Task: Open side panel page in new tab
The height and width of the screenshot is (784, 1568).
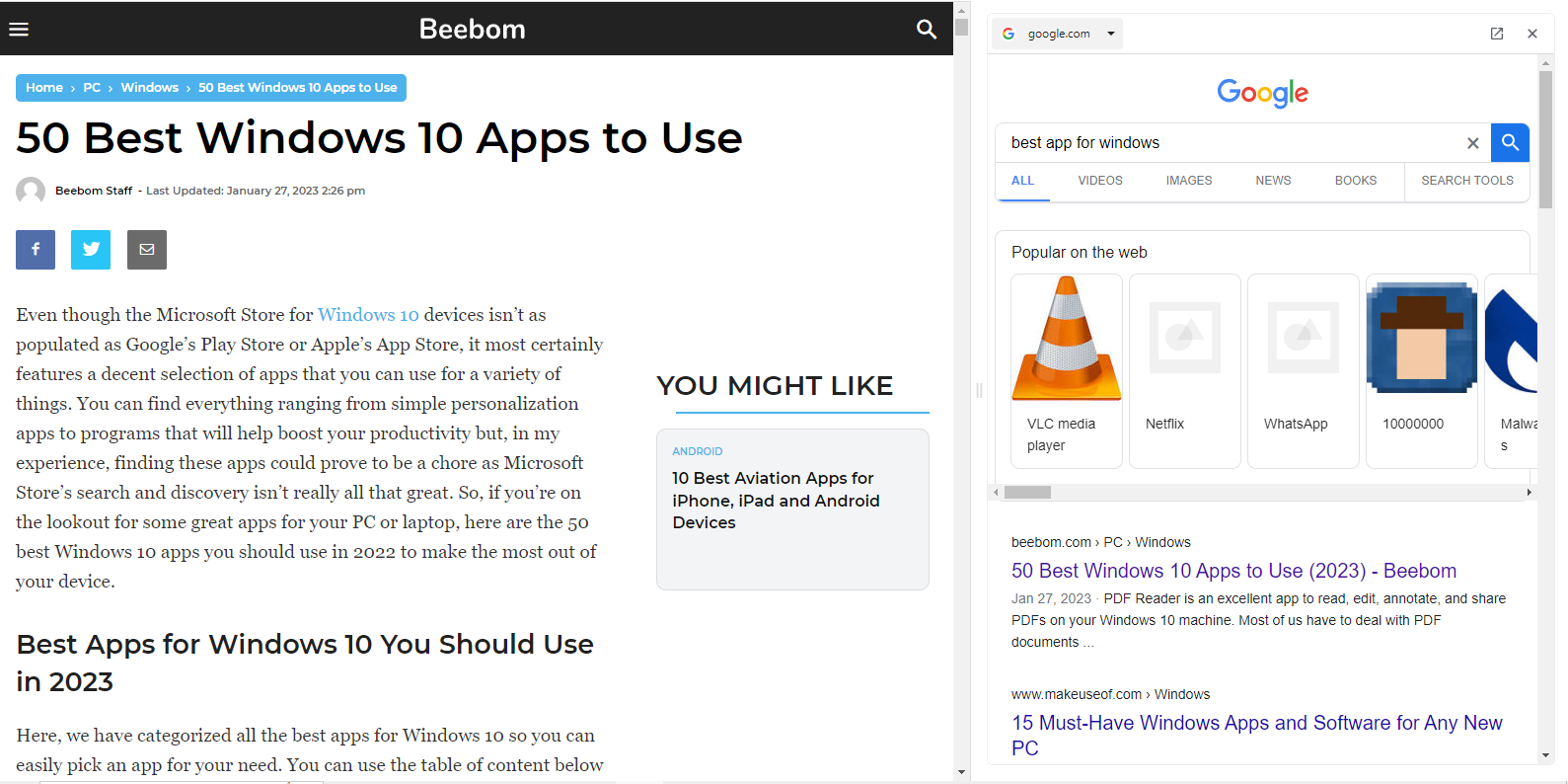Action: [x=1497, y=34]
